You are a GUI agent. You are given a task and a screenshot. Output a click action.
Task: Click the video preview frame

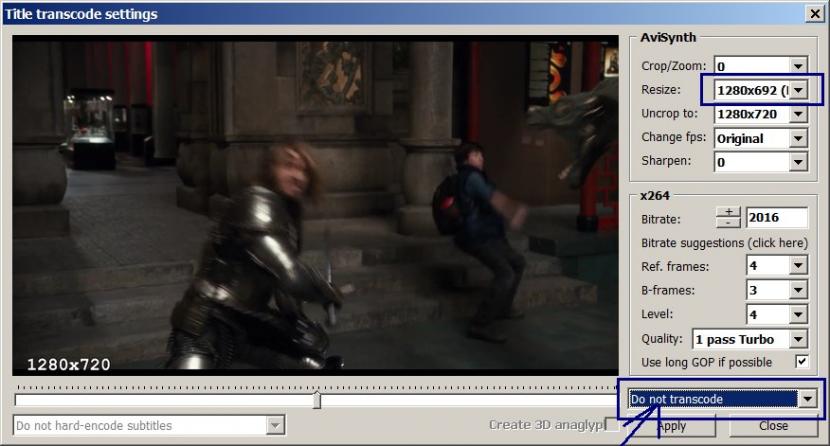(315, 205)
